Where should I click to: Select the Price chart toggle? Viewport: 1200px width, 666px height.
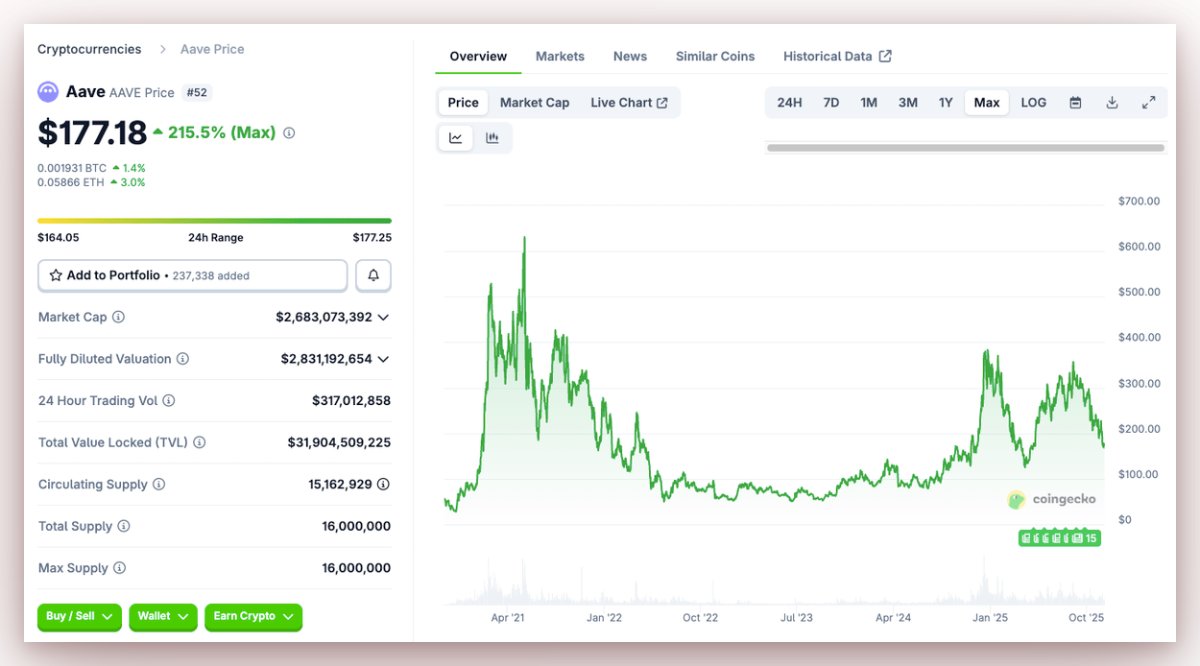(463, 102)
